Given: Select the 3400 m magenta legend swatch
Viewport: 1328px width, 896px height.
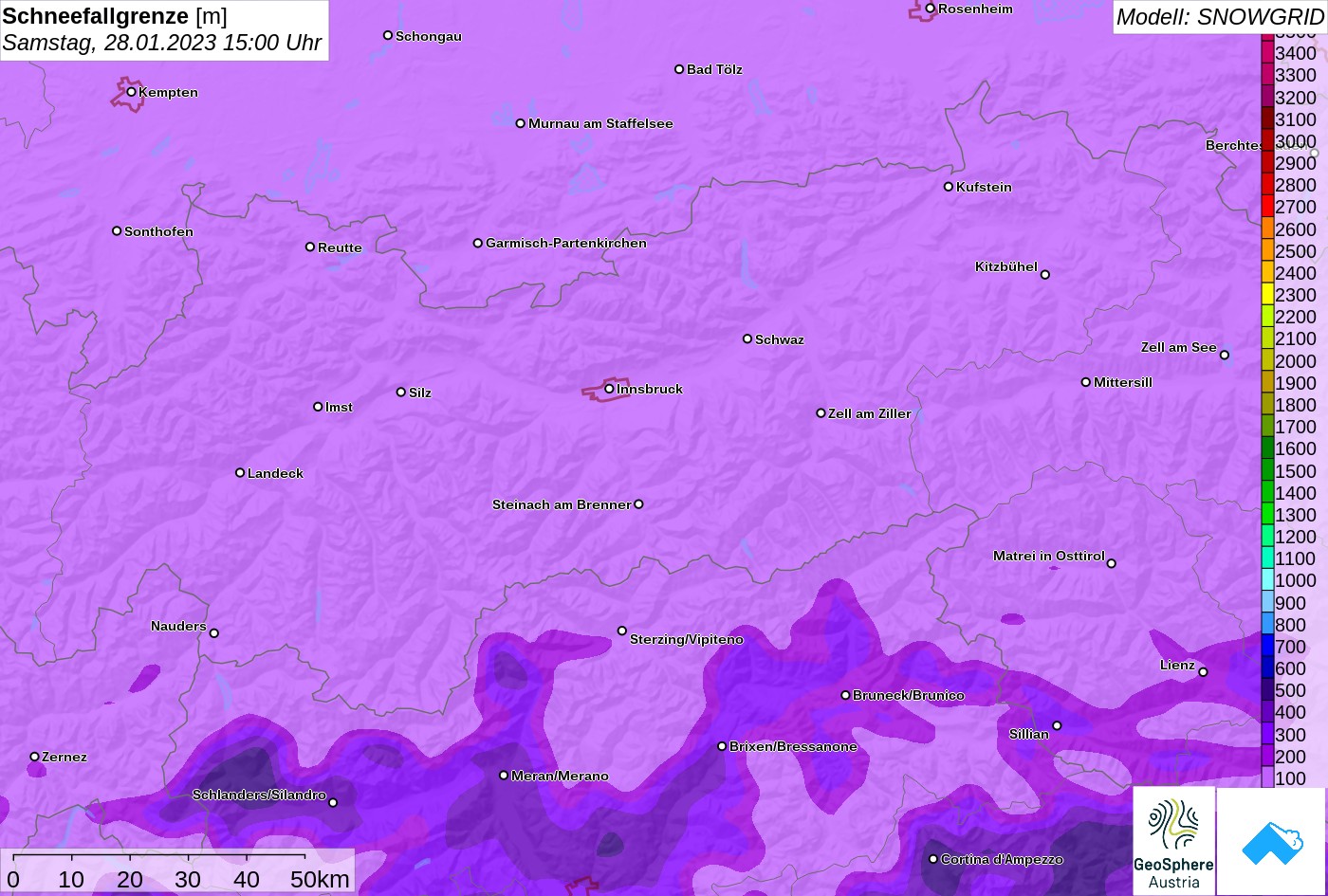Looking at the screenshot, I should coord(1266,53).
